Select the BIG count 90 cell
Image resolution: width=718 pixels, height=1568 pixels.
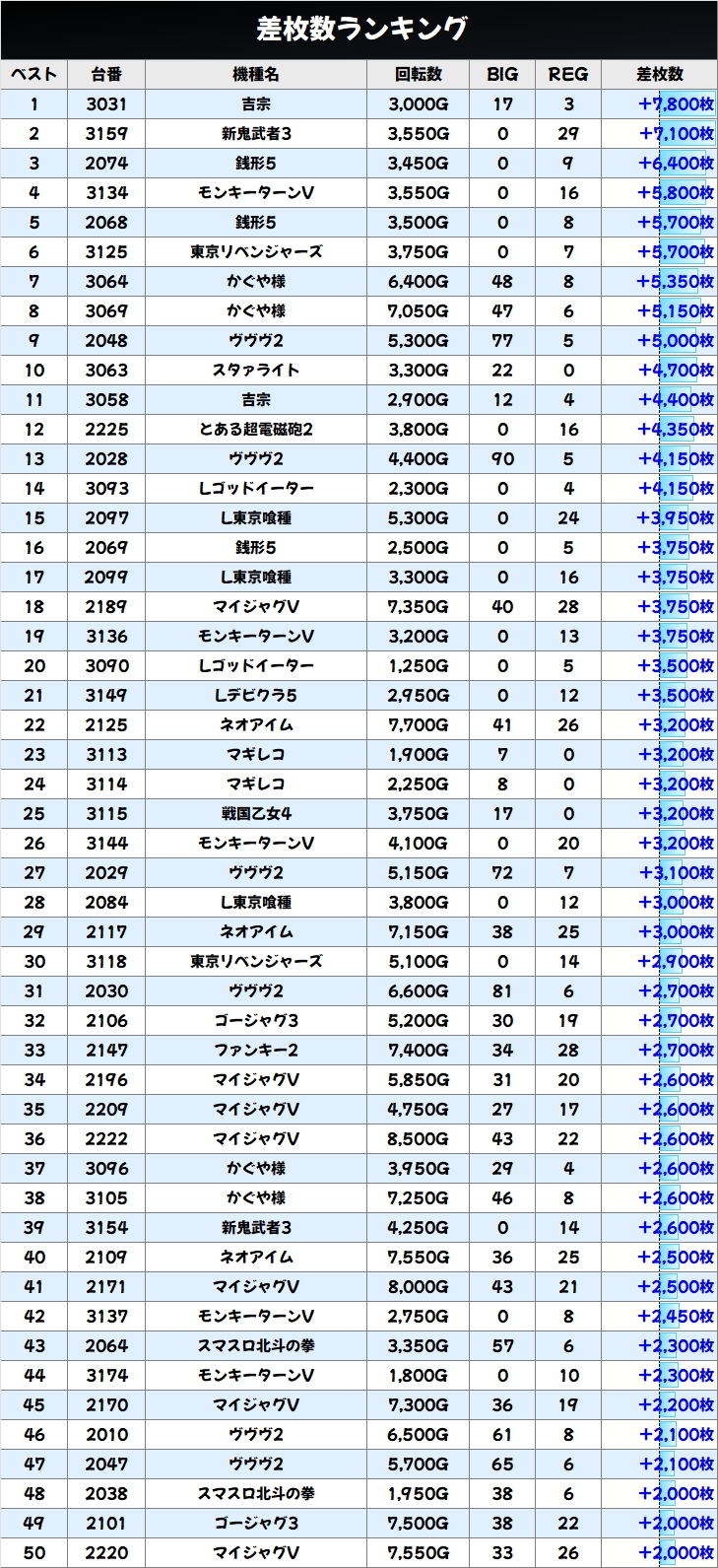click(502, 459)
